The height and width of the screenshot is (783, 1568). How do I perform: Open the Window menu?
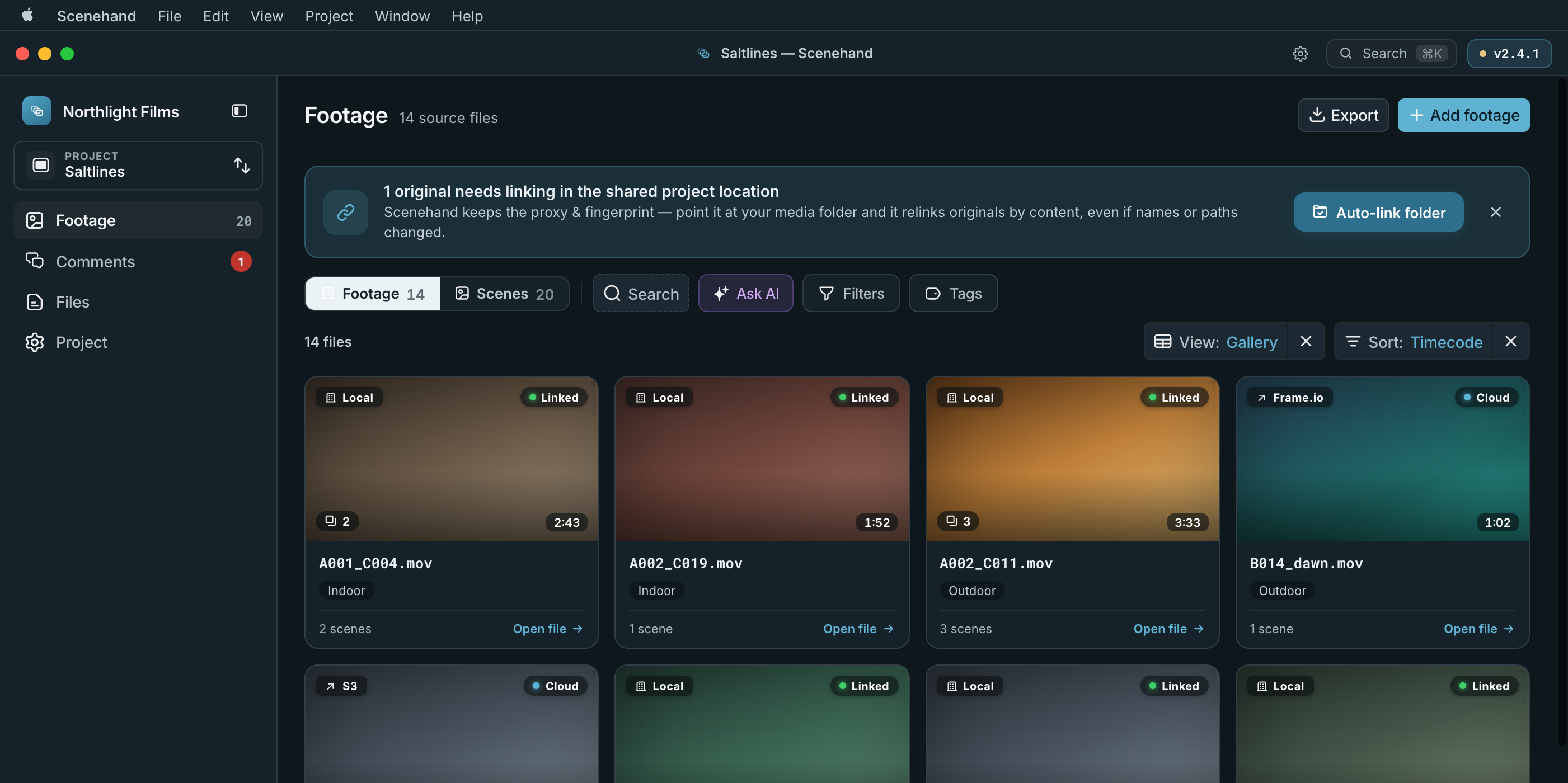(402, 16)
